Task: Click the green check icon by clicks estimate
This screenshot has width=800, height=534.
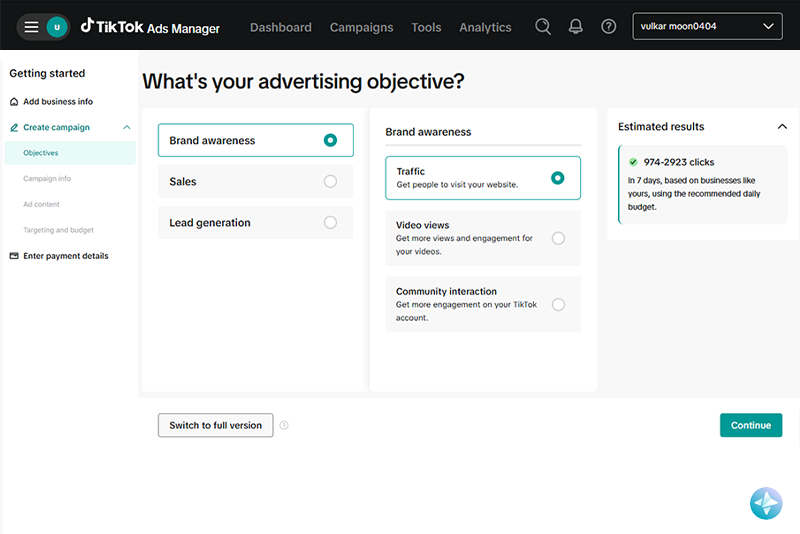Action: pos(633,162)
